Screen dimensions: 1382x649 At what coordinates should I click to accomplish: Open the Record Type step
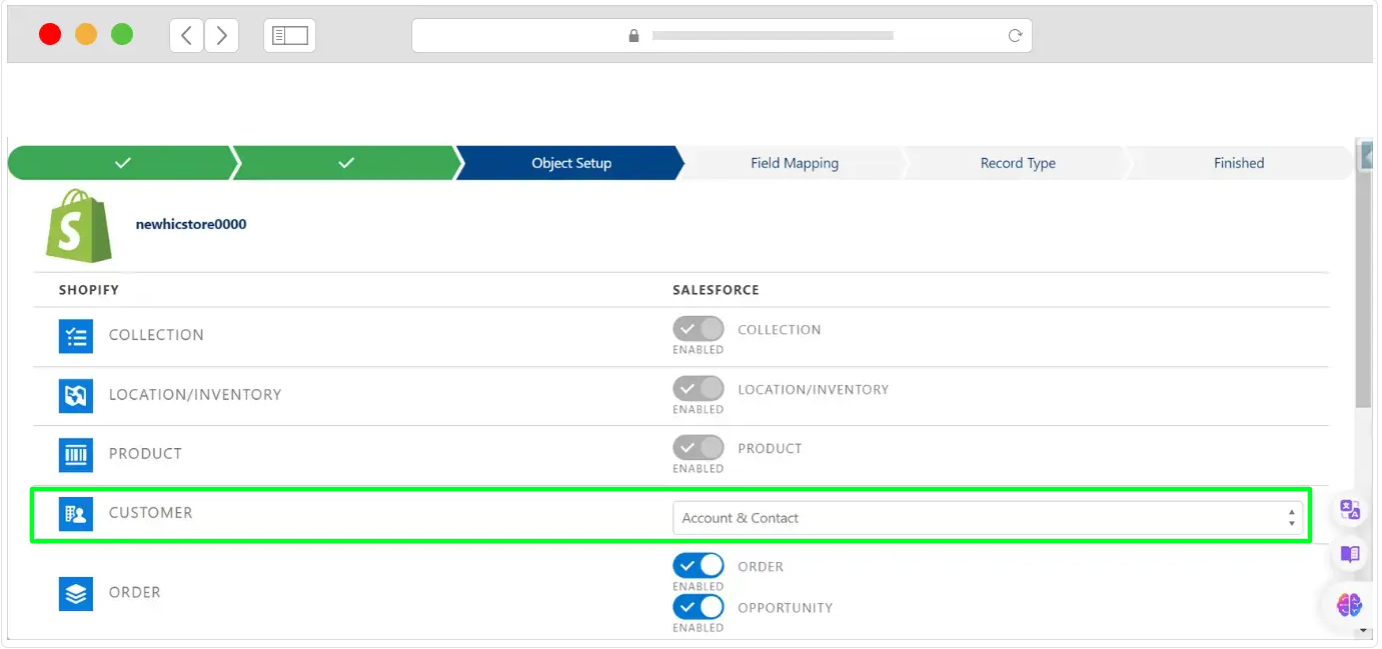click(x=1018, y=163)
